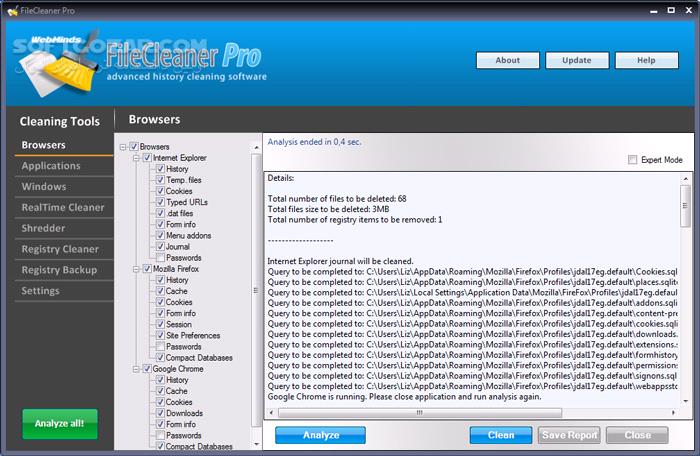Image resolution: width=700 pixels, height=456 pixels.
Task: Minimize the FileCleaner Pro window
Action: 654,11
